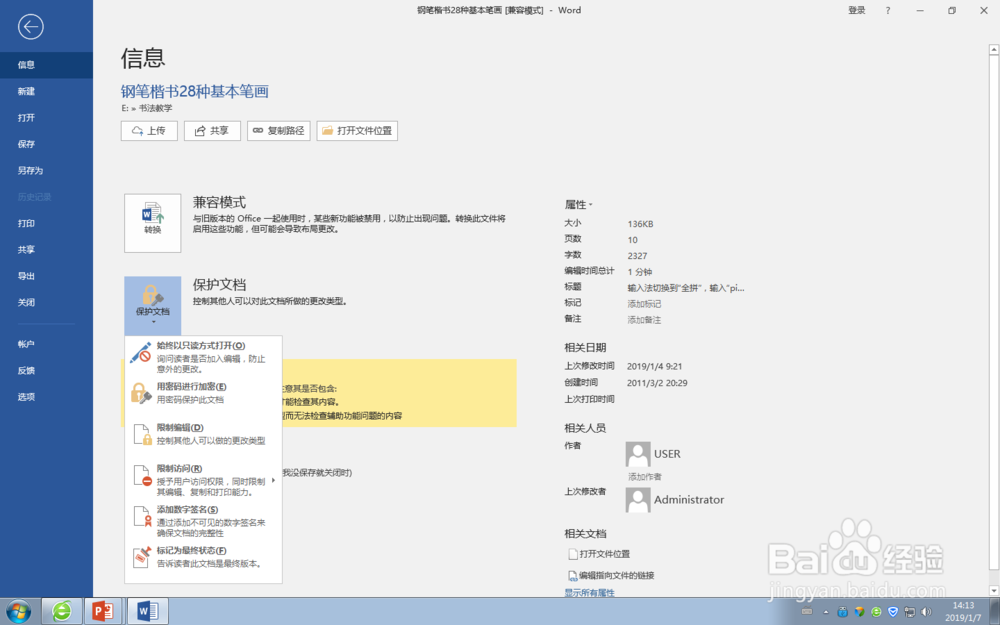This screenshot has height=625, width=1000.
Task: Click the green browser tray icon
Action: click(x=876, y=612)
